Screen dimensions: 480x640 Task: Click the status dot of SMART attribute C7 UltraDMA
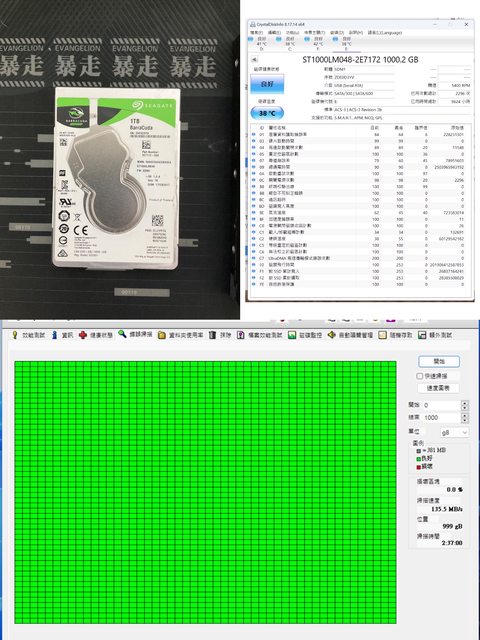pos(253,258)
